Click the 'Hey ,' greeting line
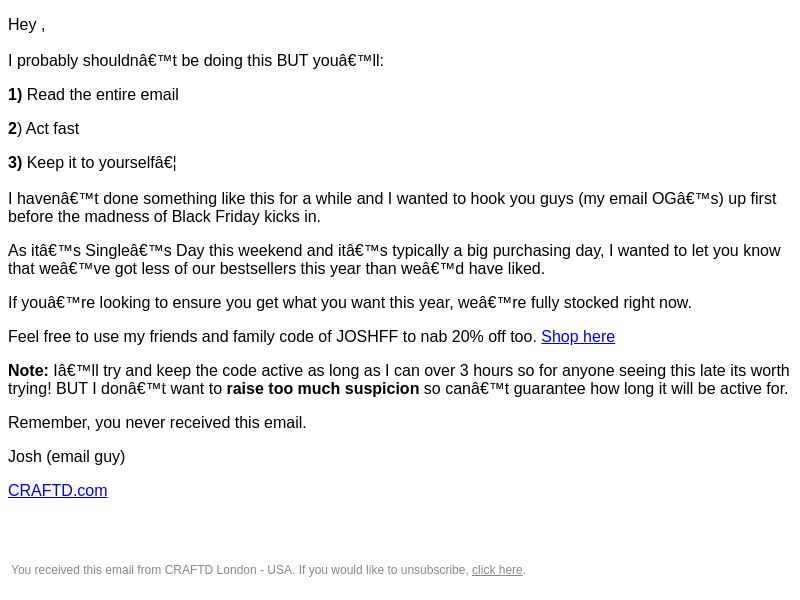800x600 pixels. pos(27,24)
